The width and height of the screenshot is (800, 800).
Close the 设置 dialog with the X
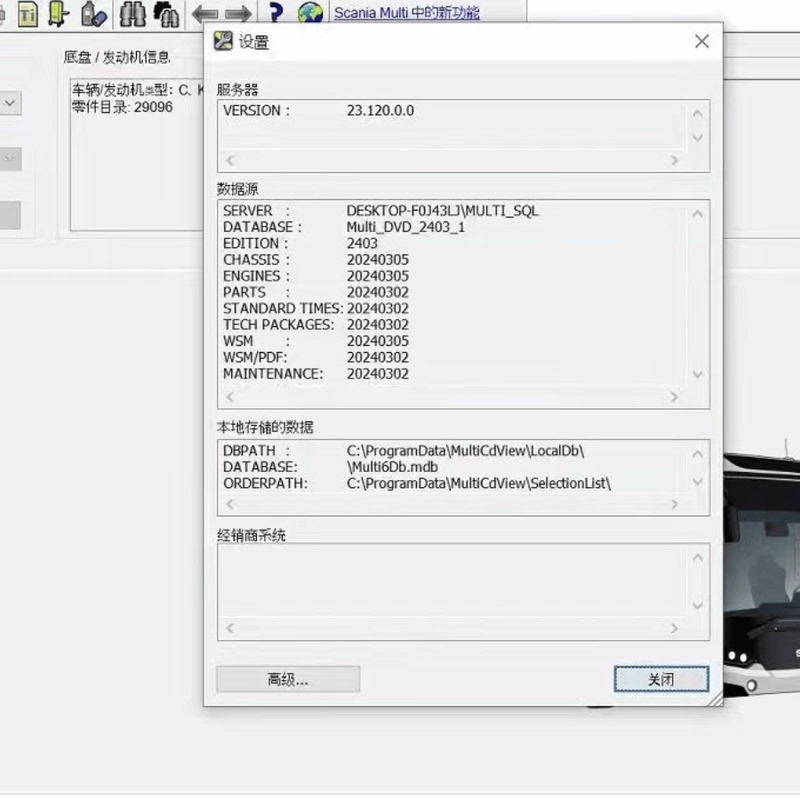[702, 41]
